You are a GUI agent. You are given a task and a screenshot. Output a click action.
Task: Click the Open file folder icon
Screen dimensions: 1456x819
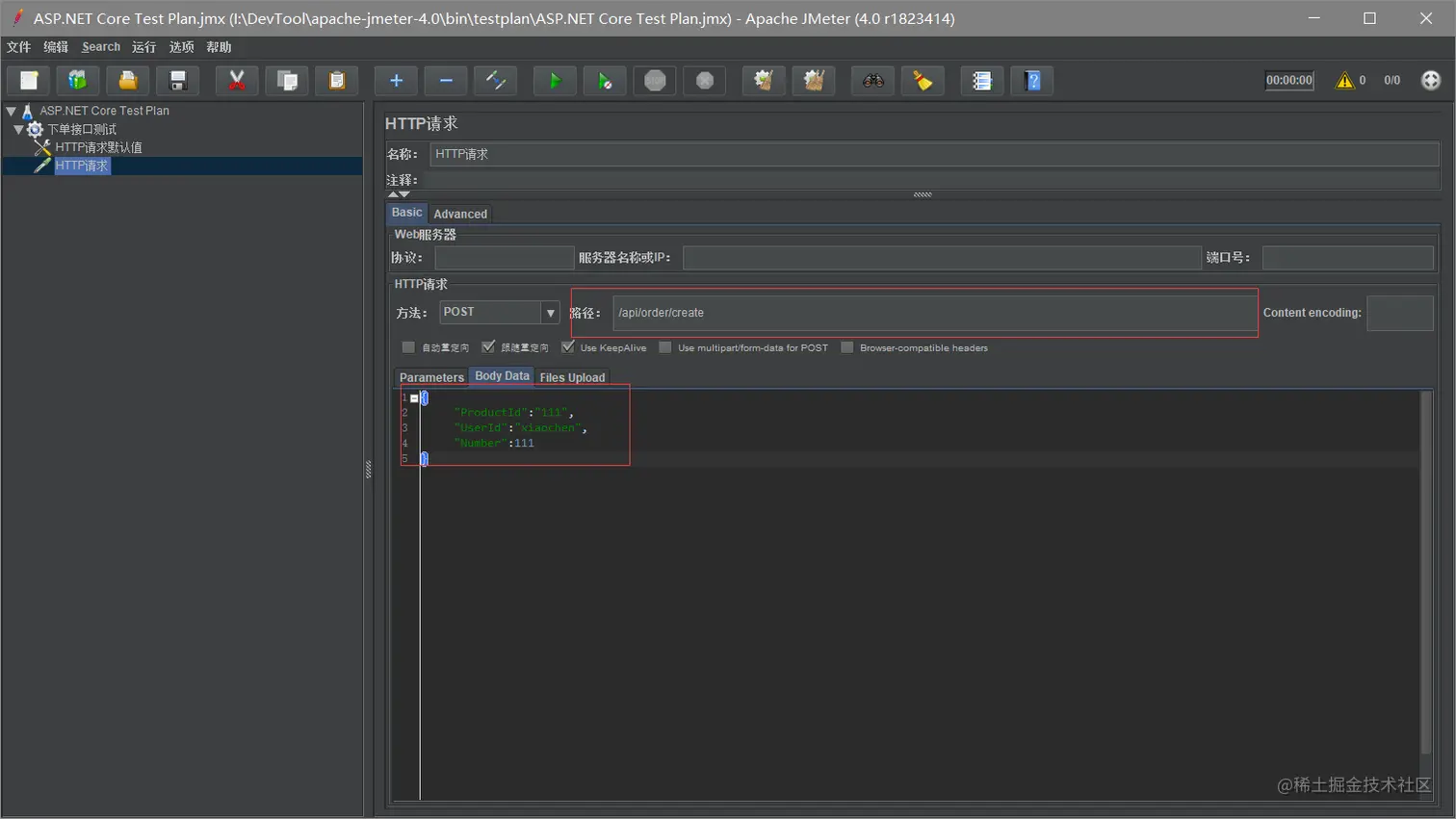tap(128, 81)
